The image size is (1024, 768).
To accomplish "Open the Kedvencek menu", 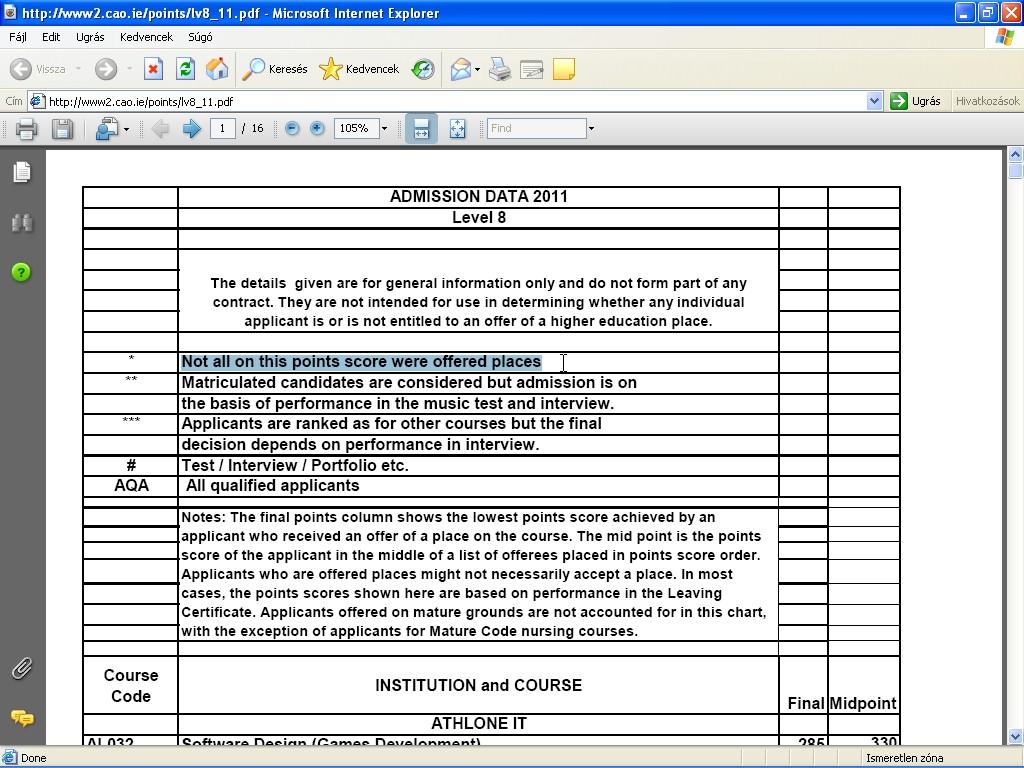I will [x=146, y=37].
